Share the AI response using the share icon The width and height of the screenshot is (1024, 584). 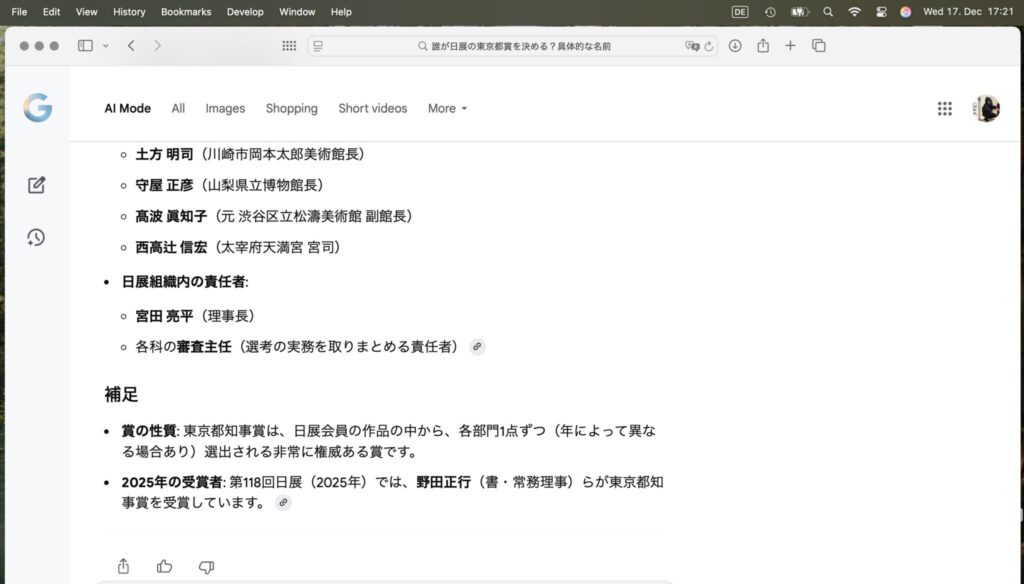pos(123,566)
